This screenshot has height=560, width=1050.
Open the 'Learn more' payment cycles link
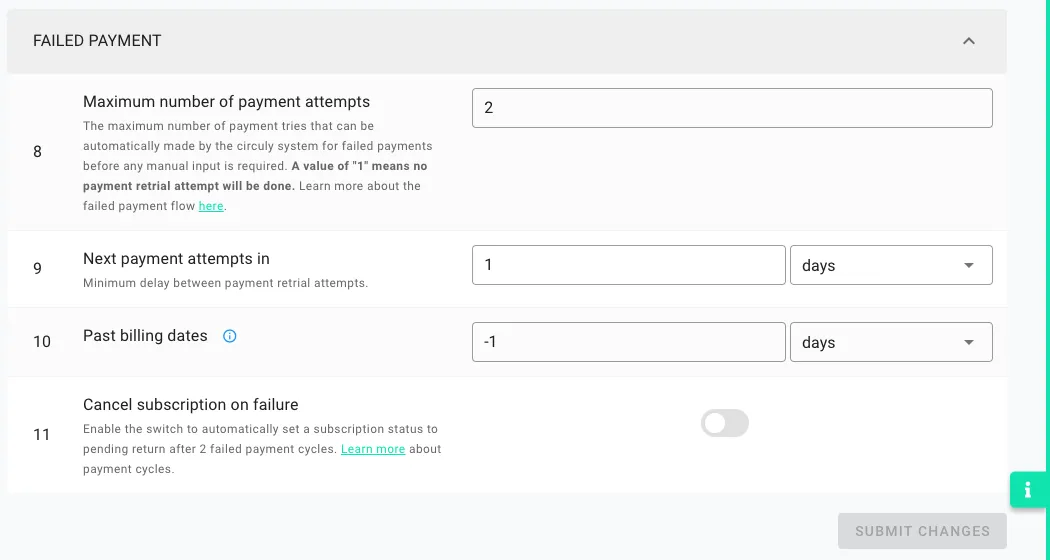(x=373, y=449)
